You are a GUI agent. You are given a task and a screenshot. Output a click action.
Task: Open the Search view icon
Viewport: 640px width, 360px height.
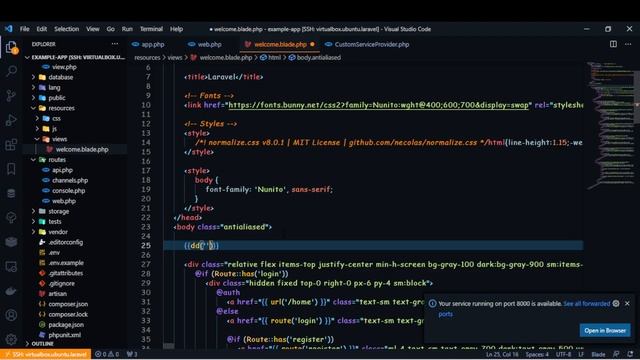(11, 71)
